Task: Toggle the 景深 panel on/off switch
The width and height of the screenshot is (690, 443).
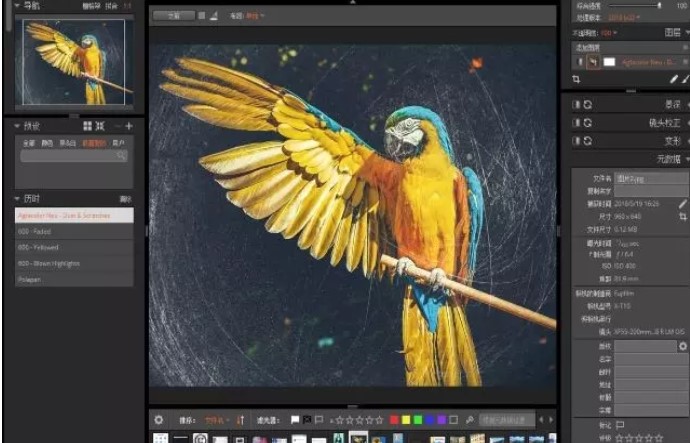Action: click(575, 105)
